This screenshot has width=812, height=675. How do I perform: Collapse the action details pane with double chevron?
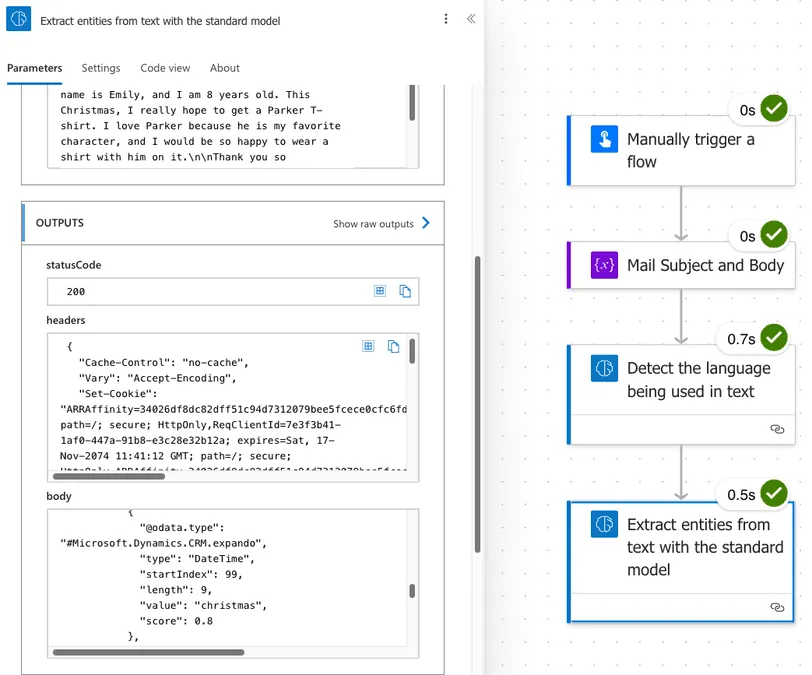tap(471, 18)
